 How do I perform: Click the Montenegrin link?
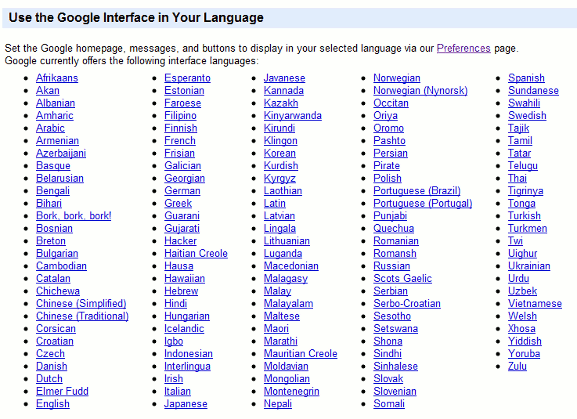tap(291, 391)
